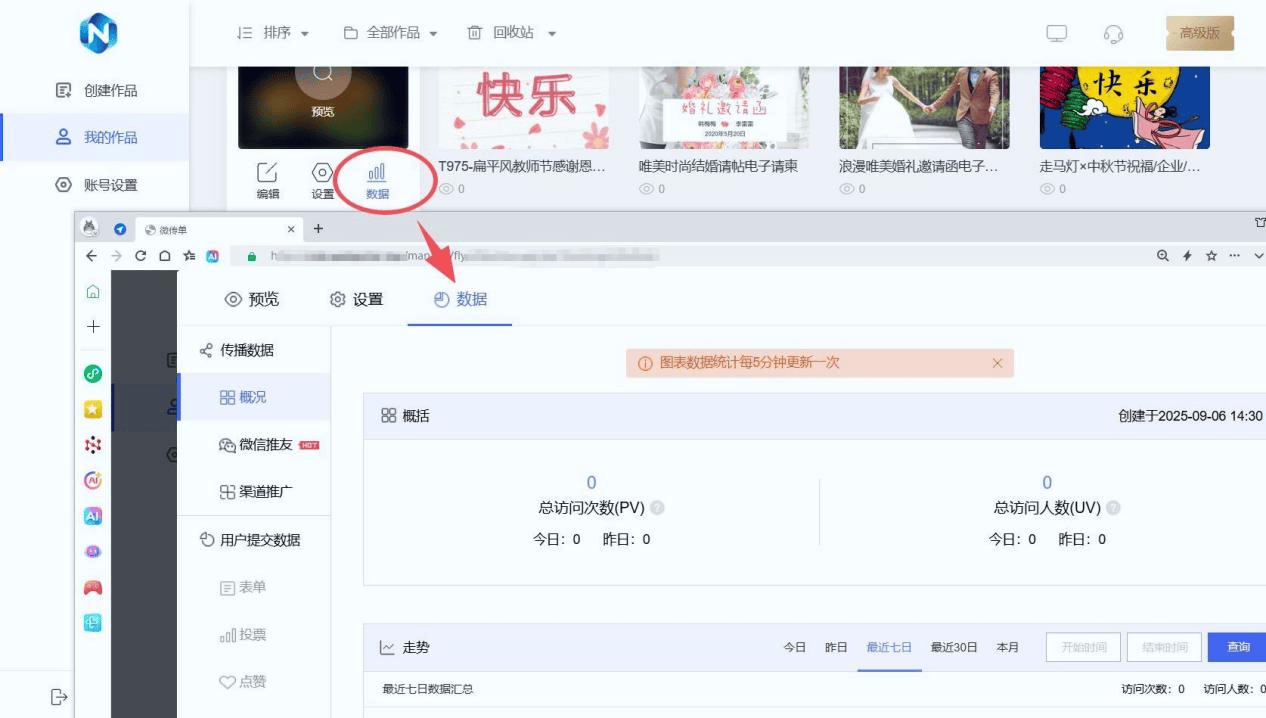Image resolution: width=1266 pixels, height=718 pixels.
Task: Expand the 回收站 recycle bin dropdown
Action: click(x=512, y=33)
